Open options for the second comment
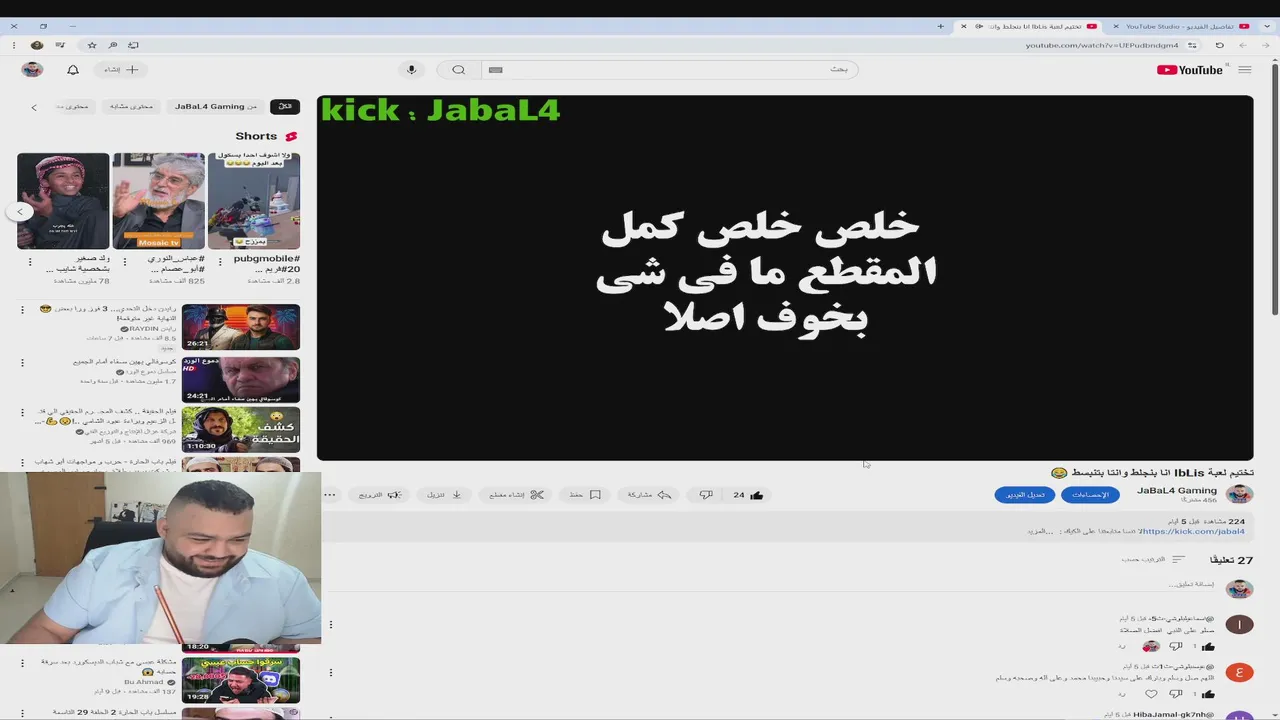This screenshot has width=1280, height=720. point(330,672)
